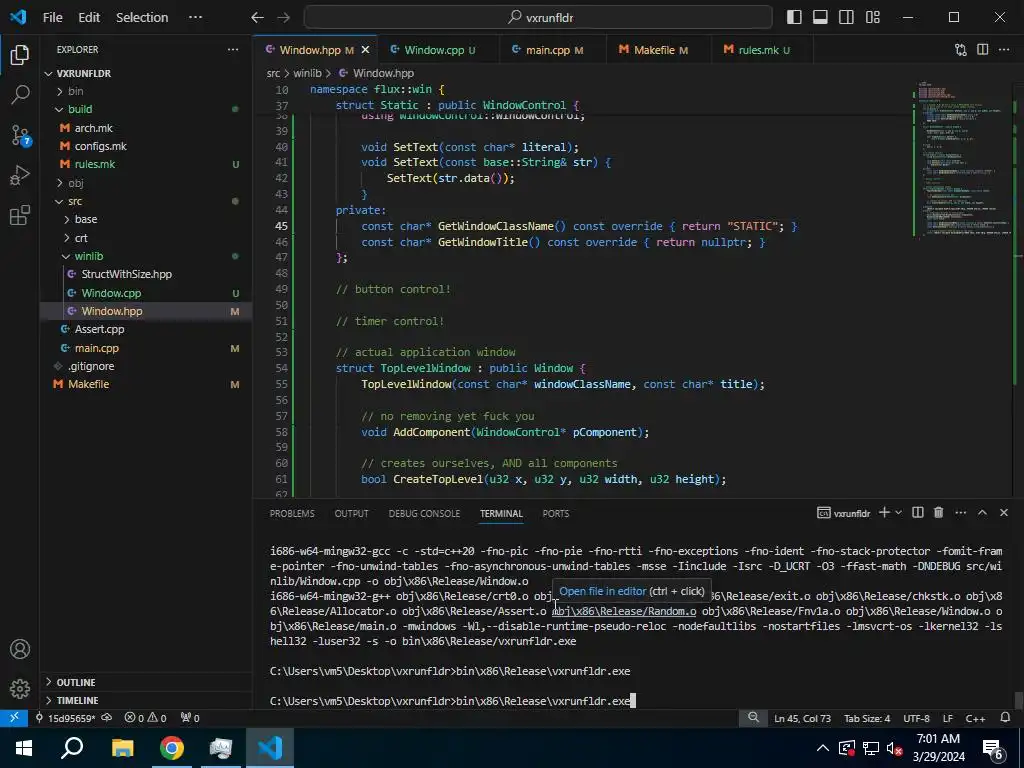This screenshot has height=768, width=1024.
Task: Click branch 15d95659* in status bar
Action: (65, 718)
